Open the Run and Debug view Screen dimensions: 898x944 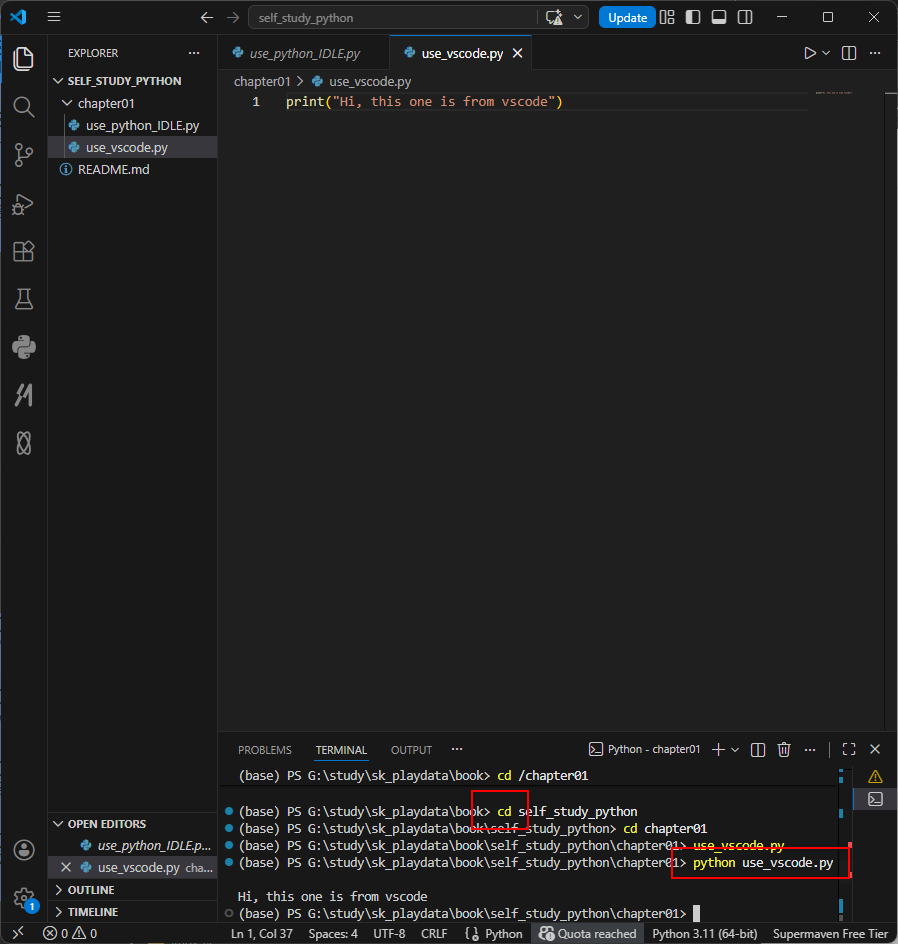coord(23,203)
